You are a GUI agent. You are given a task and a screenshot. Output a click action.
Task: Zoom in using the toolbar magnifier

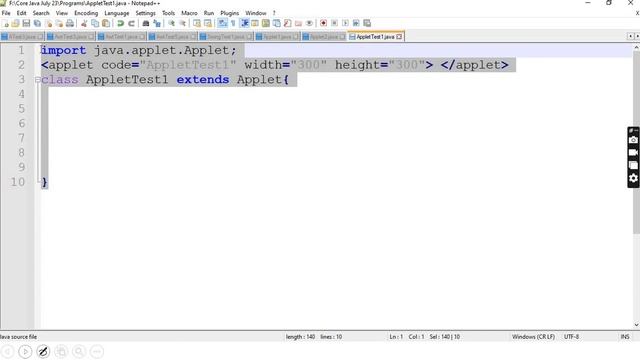point(171,23)
